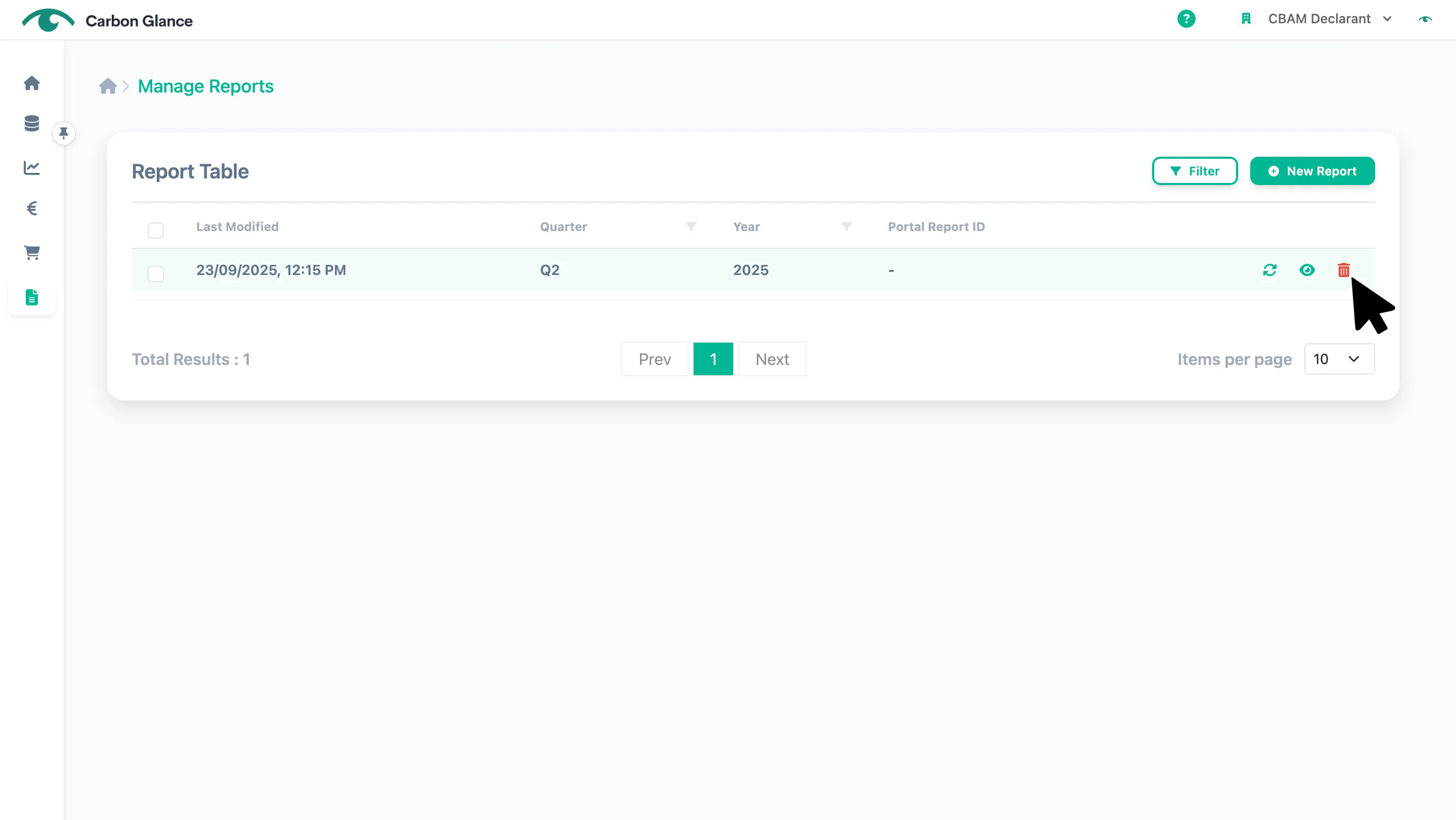Image resolution: width=1456 pixels, height=820 pixels.
Task: Create a New Report
Action: click(1312, 171)
